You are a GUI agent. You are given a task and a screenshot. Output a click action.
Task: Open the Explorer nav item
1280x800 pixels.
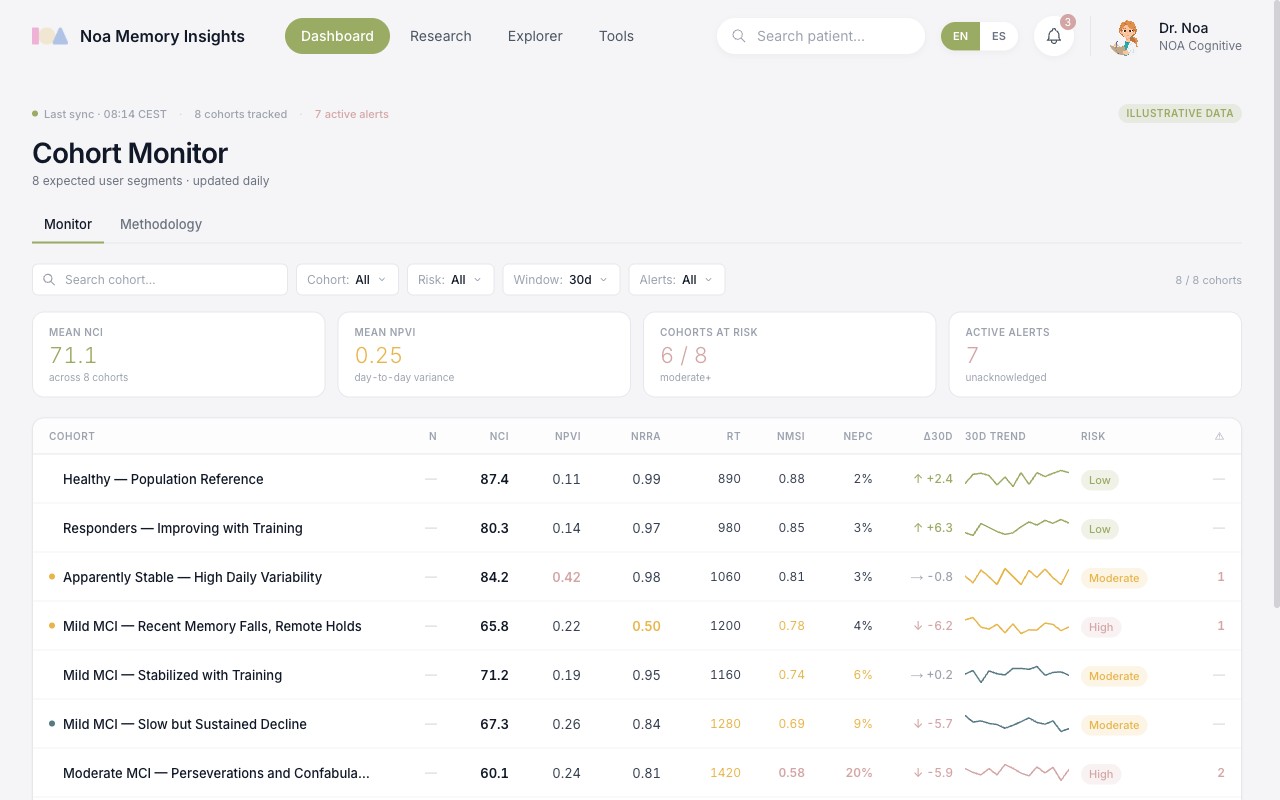point(535,36)
